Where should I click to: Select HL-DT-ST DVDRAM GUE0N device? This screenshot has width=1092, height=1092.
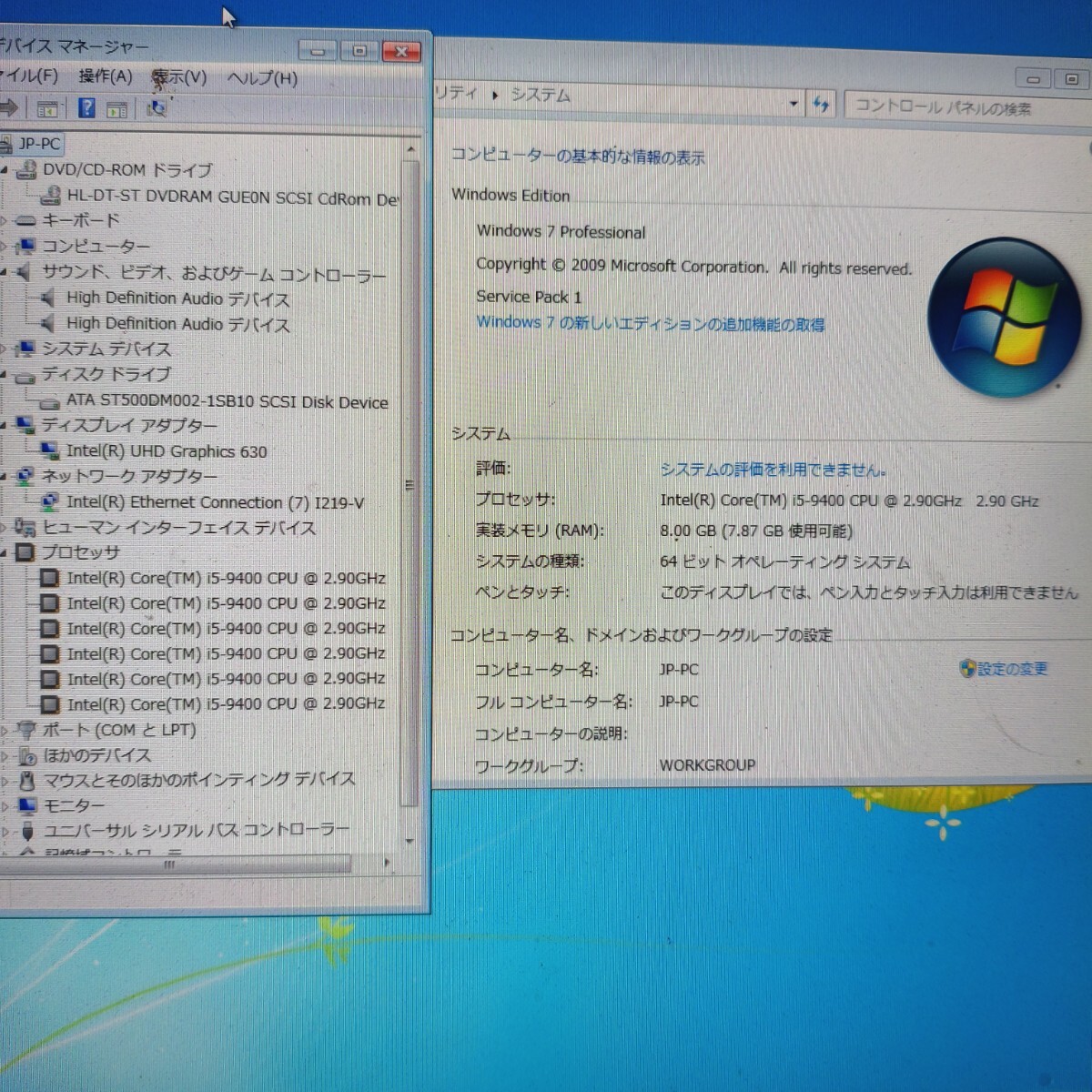click(233, 197)
